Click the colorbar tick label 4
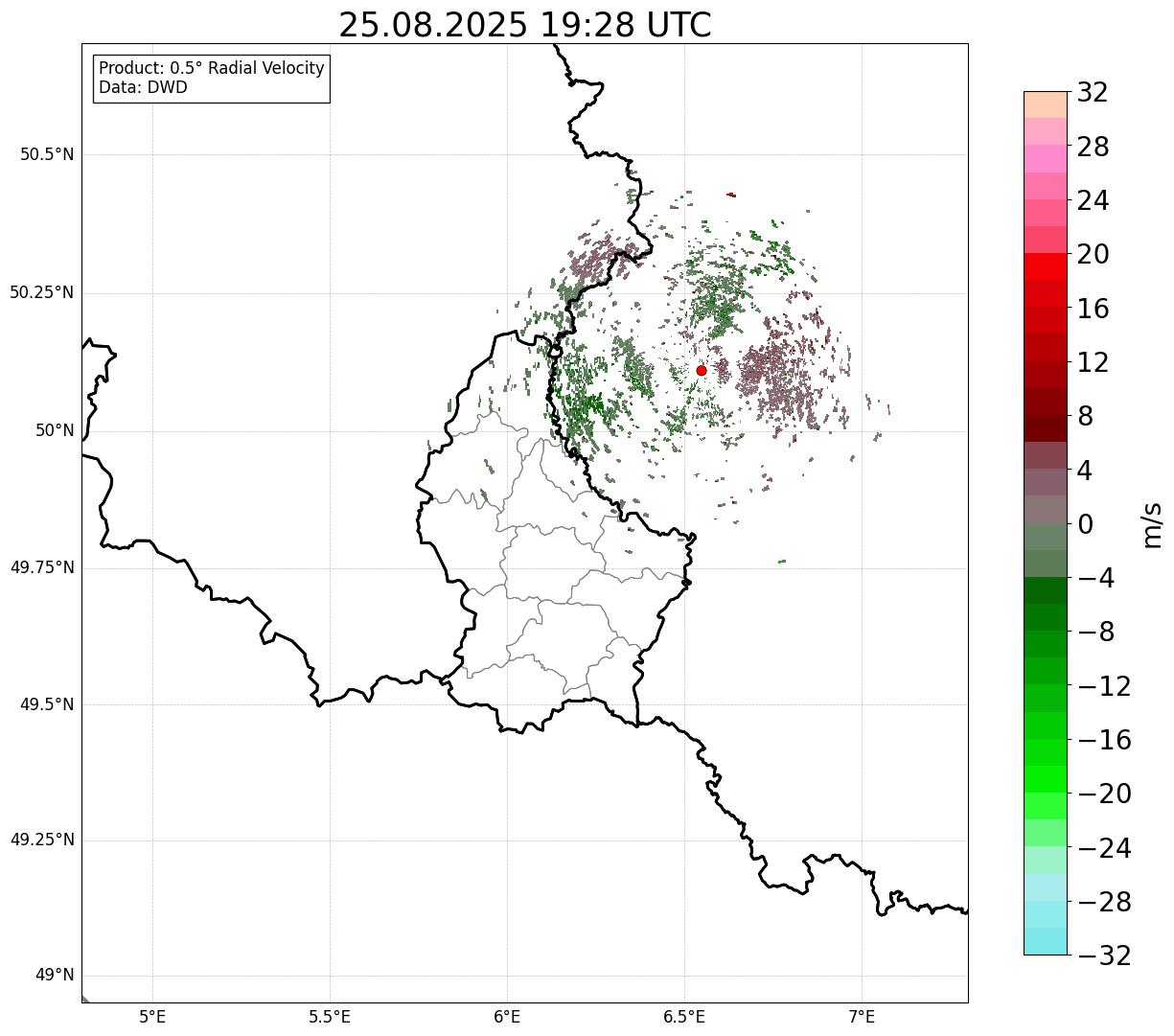The image size is (1174, 1036). point(1085,470)
